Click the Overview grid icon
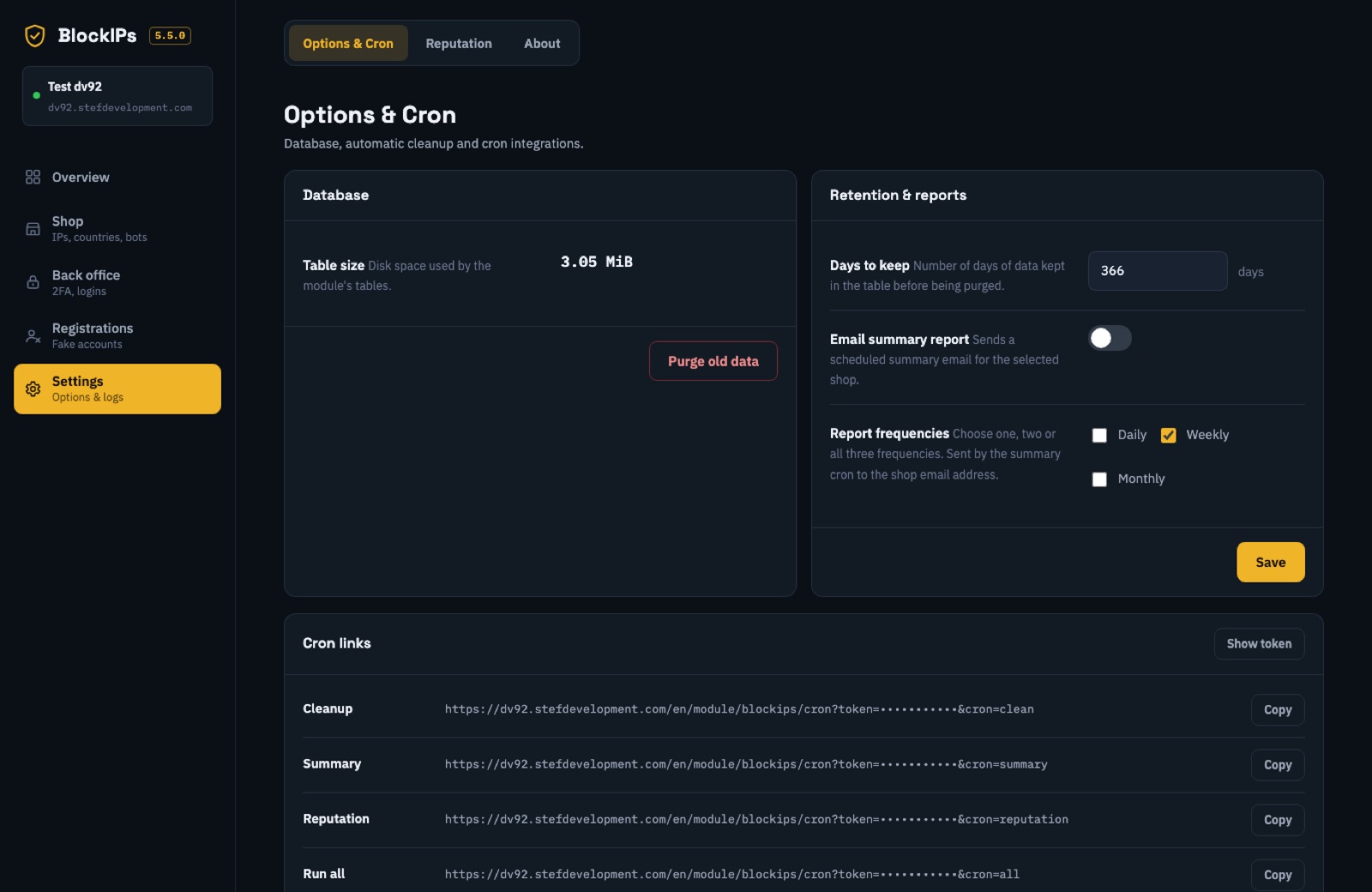Image resolution: width=1372 pixels, height=892 pixels. point(33,177)
